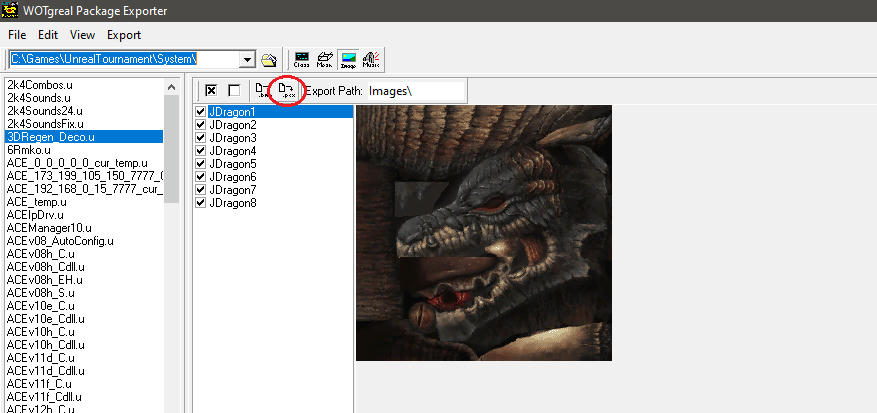Select the JDragon5 texture name

(x=233, y=164)
